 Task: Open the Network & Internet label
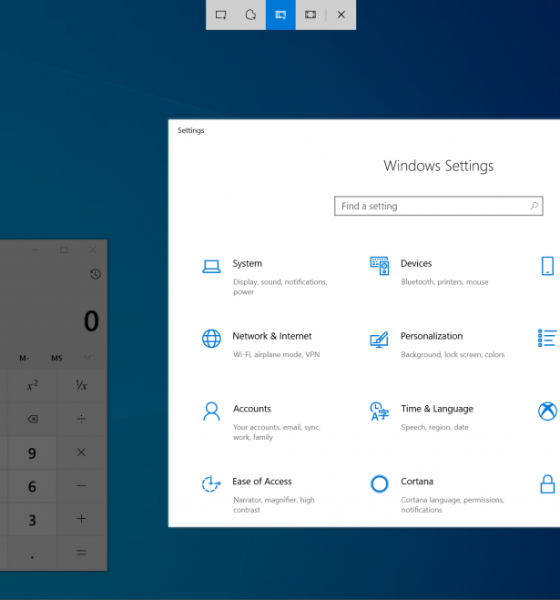point(272,336)
